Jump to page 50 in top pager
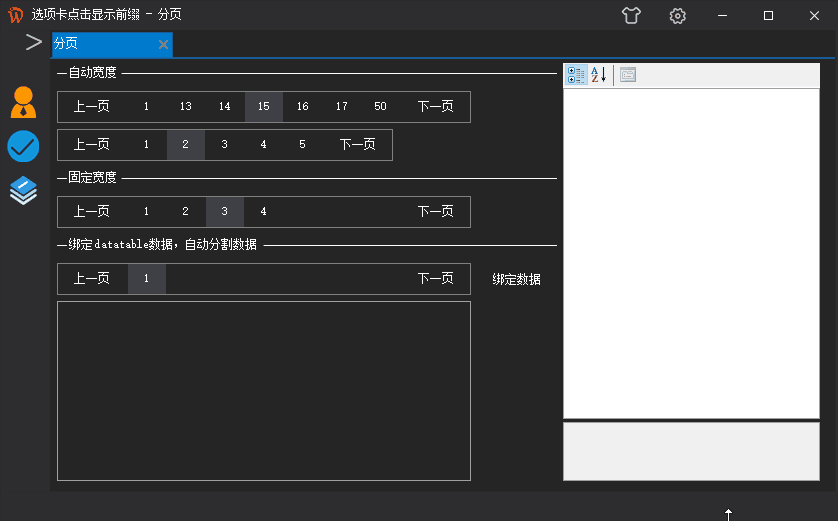Viewport: 838px width, 521px height. [380, 107]
